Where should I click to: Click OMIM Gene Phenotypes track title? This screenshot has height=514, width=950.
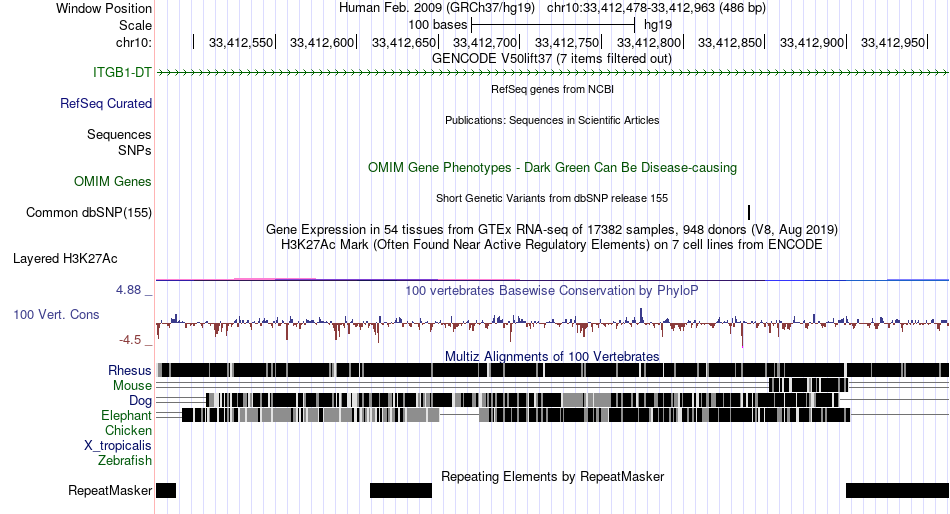coord(553,167)
